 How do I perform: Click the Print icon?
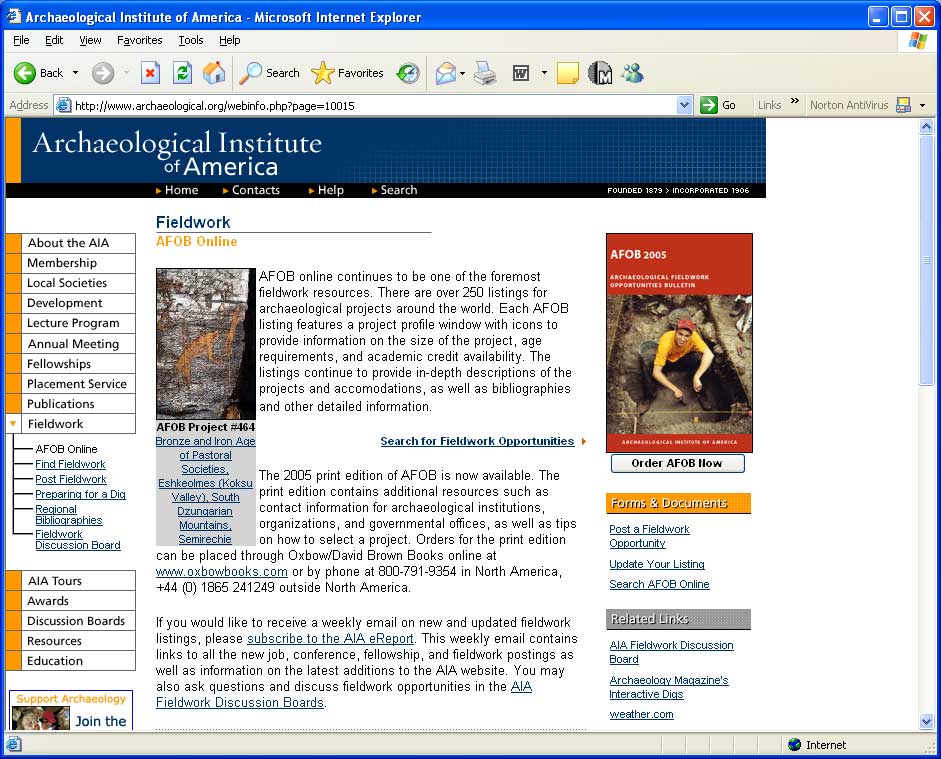(x=485, y=73)
